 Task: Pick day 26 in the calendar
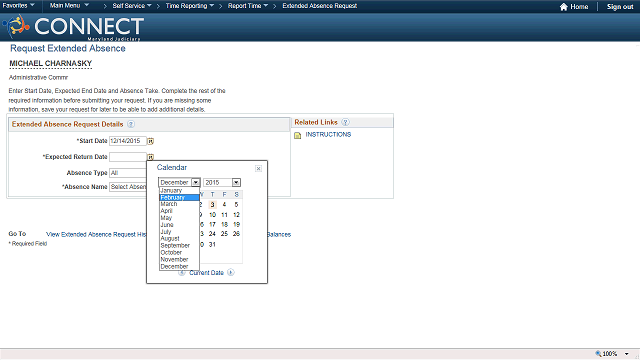point(236,234)
